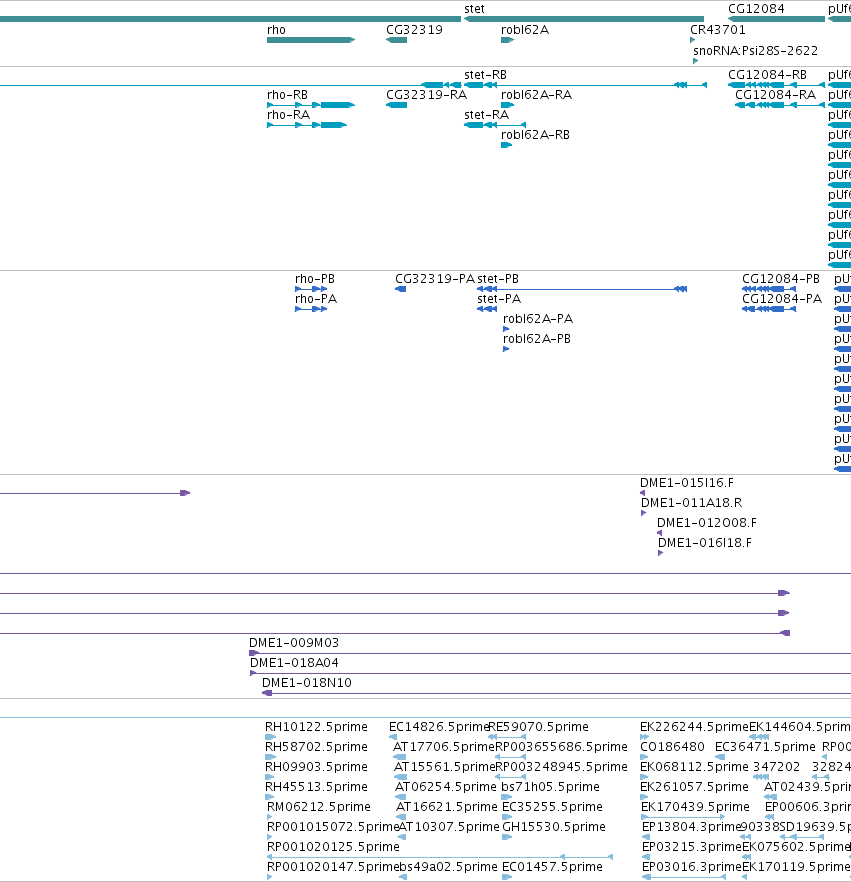Click the rho-PA protein label
This screenshot has height=882, width=851.
coord(316,299)
